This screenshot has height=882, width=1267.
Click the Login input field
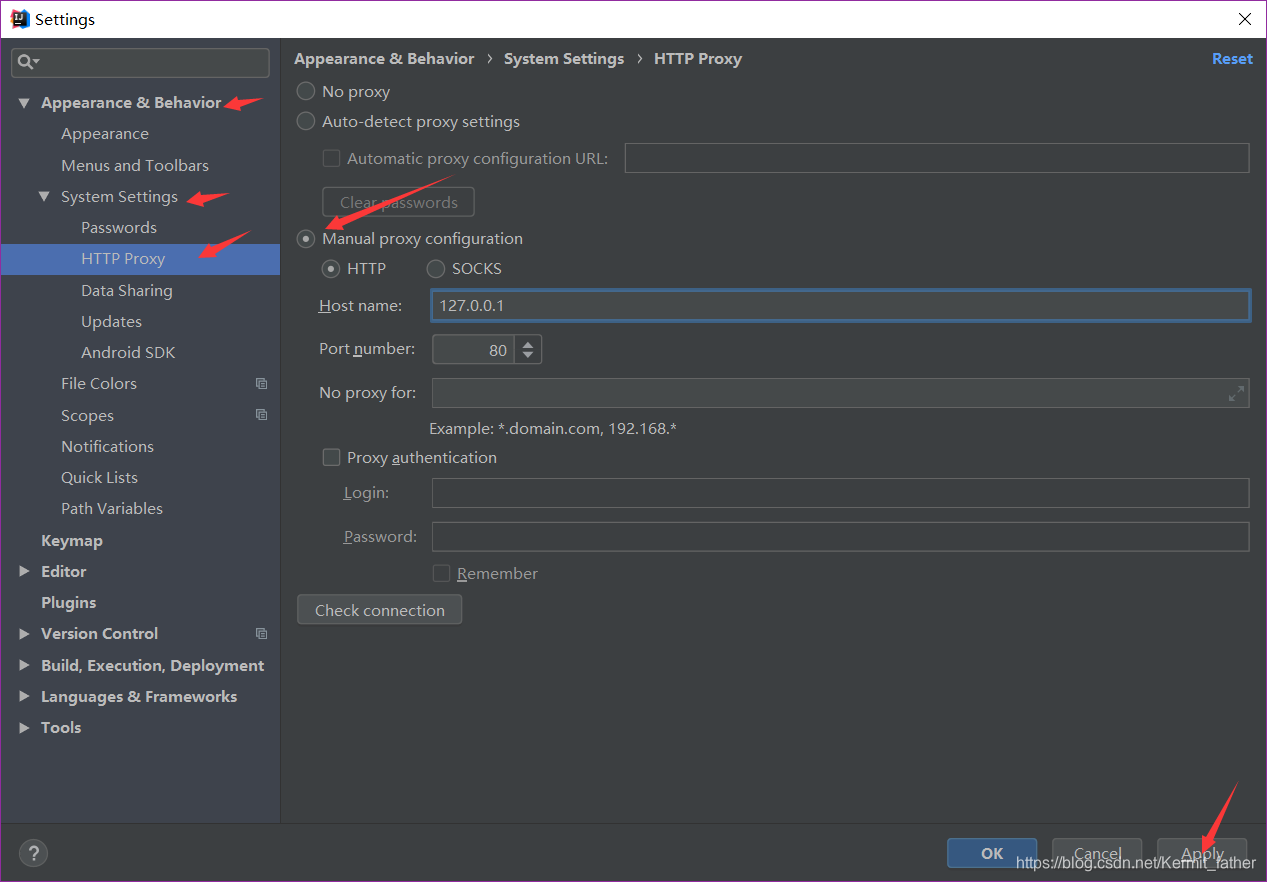point(840,493)
